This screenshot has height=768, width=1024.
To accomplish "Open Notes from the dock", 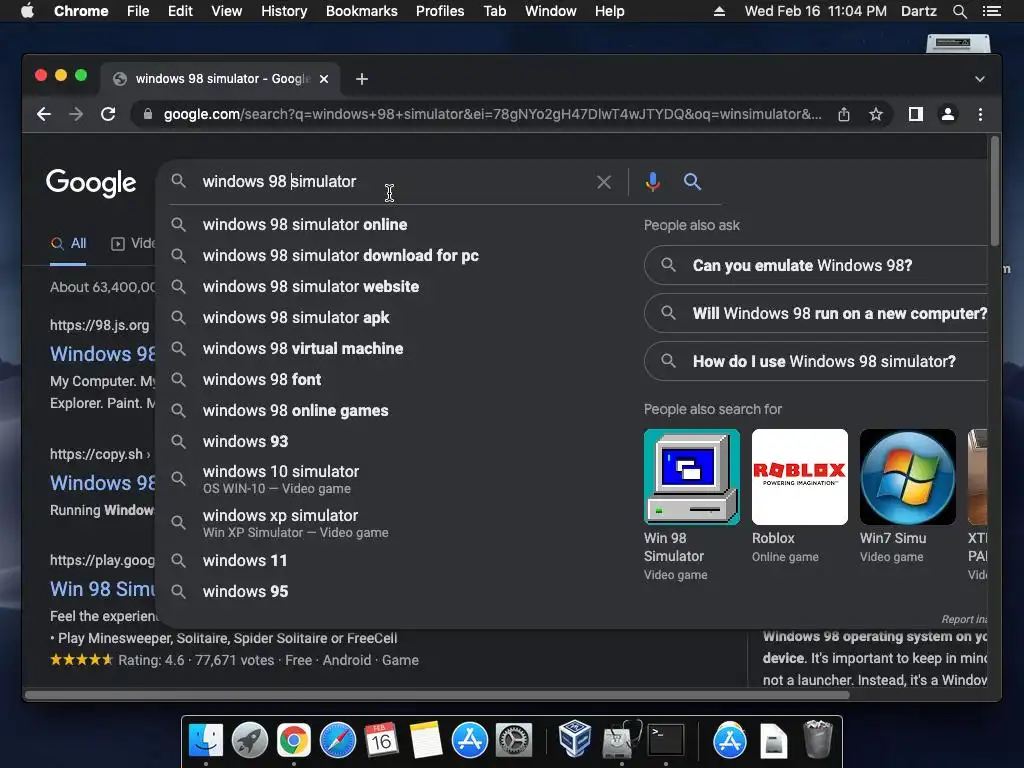I will [426, 740].
